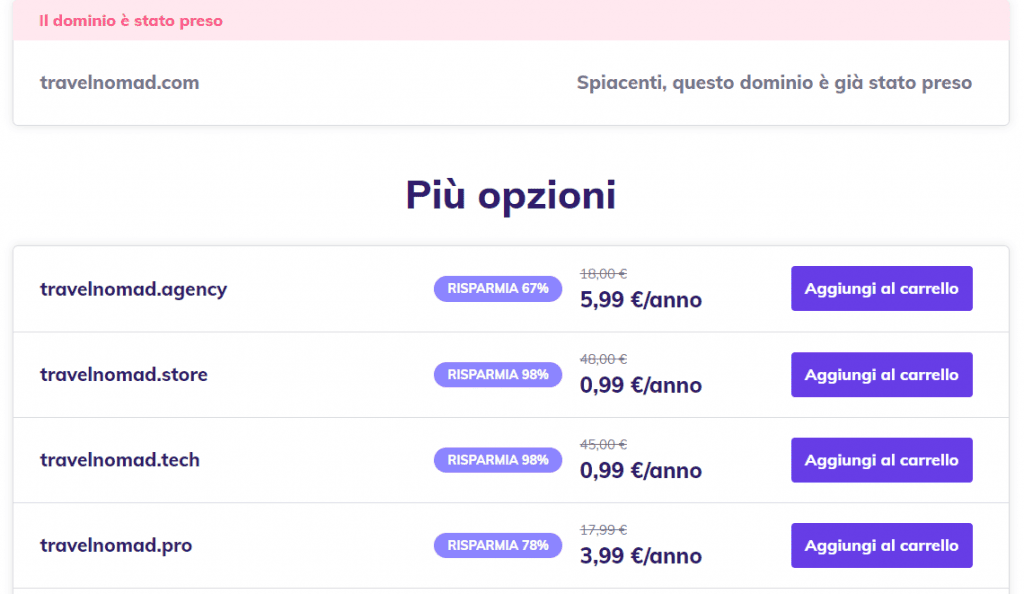
Task: Click the crossed-out 18,00 € price
Action: (x=603, y=273)
